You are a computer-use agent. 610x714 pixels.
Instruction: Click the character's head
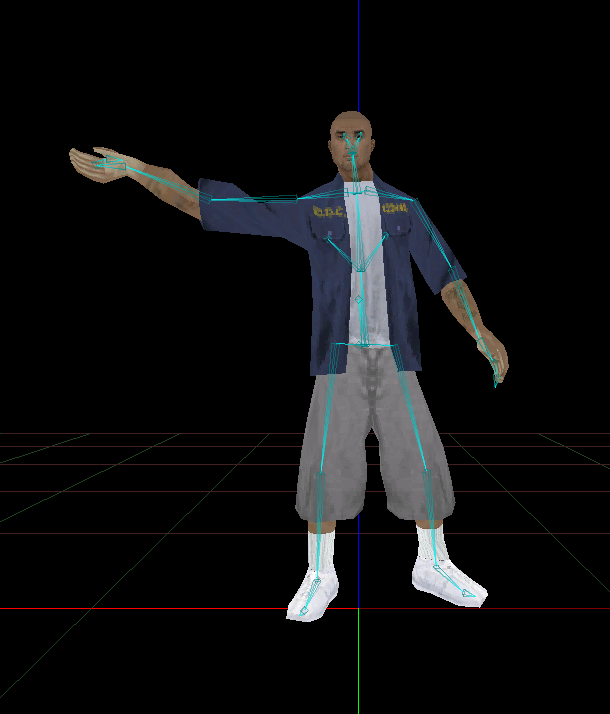(x=351, y=140)
